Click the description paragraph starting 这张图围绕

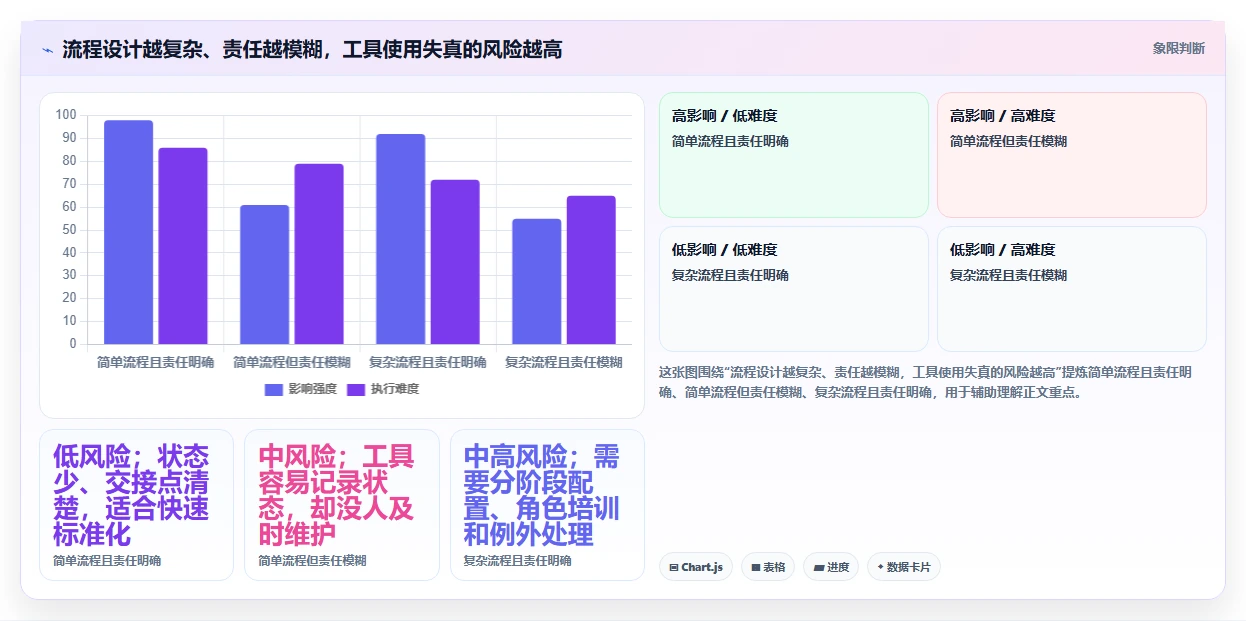925,382
